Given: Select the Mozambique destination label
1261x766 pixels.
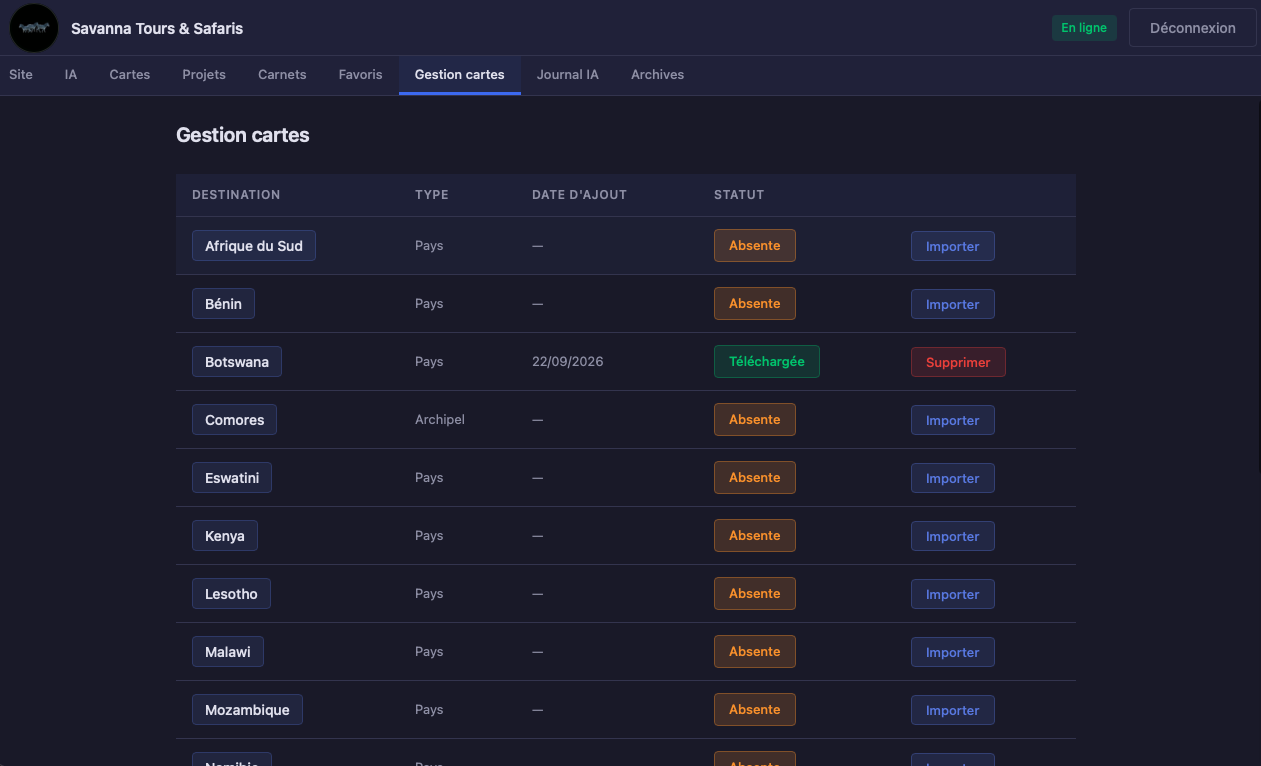Looking at the screenshot, I should (x=247, y=710).
